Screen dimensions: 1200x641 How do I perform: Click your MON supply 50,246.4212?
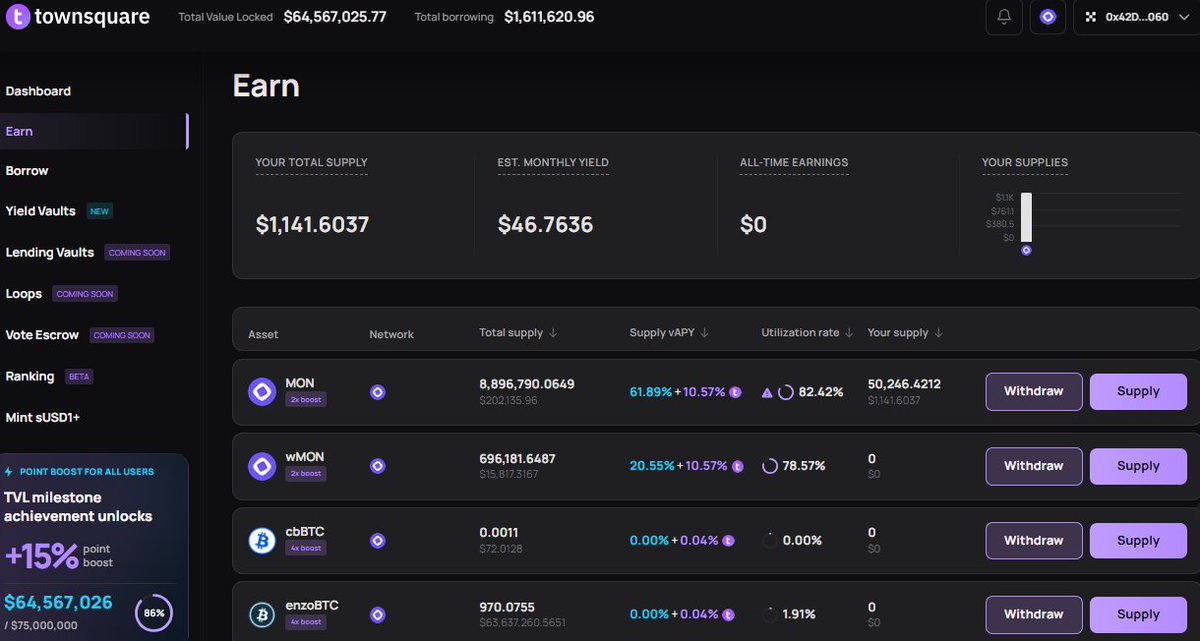pyautogui.click(x=904, y=384)
